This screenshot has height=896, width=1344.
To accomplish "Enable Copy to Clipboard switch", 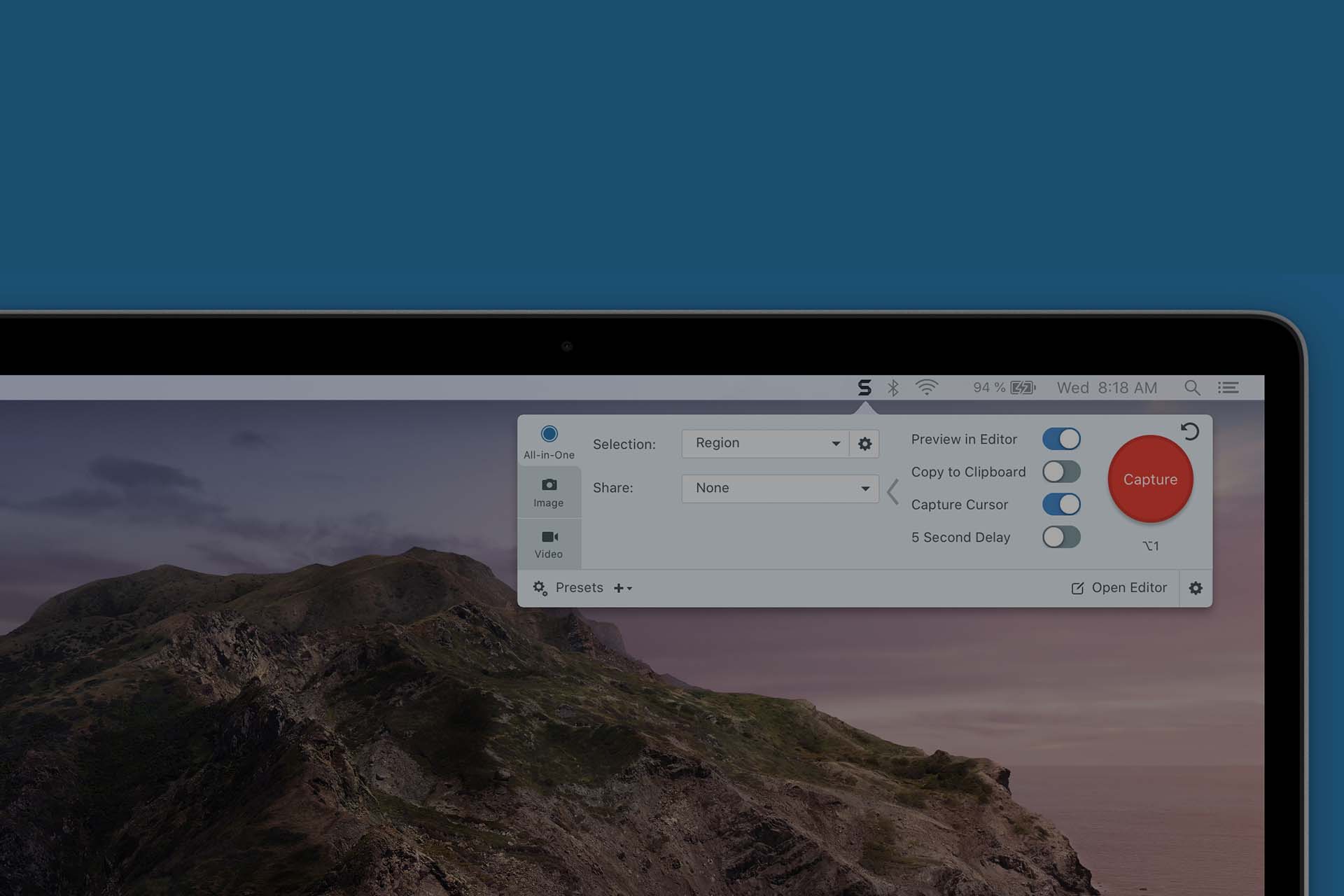I will [1061, 472].
